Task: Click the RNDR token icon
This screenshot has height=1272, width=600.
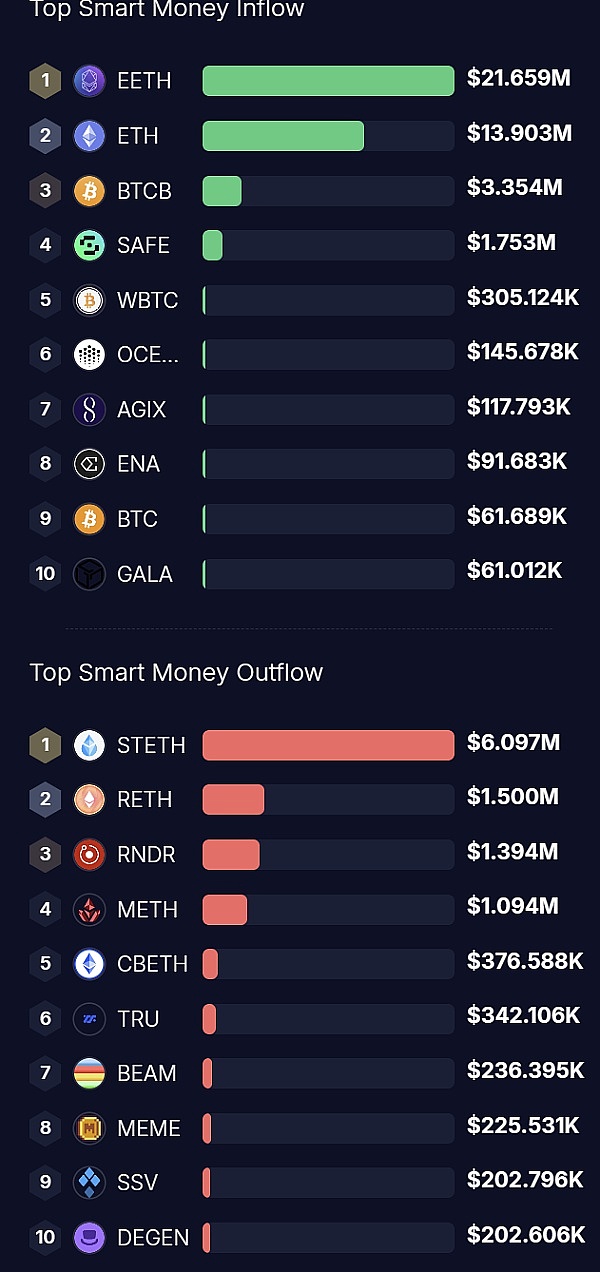Action: pos(89,855)
